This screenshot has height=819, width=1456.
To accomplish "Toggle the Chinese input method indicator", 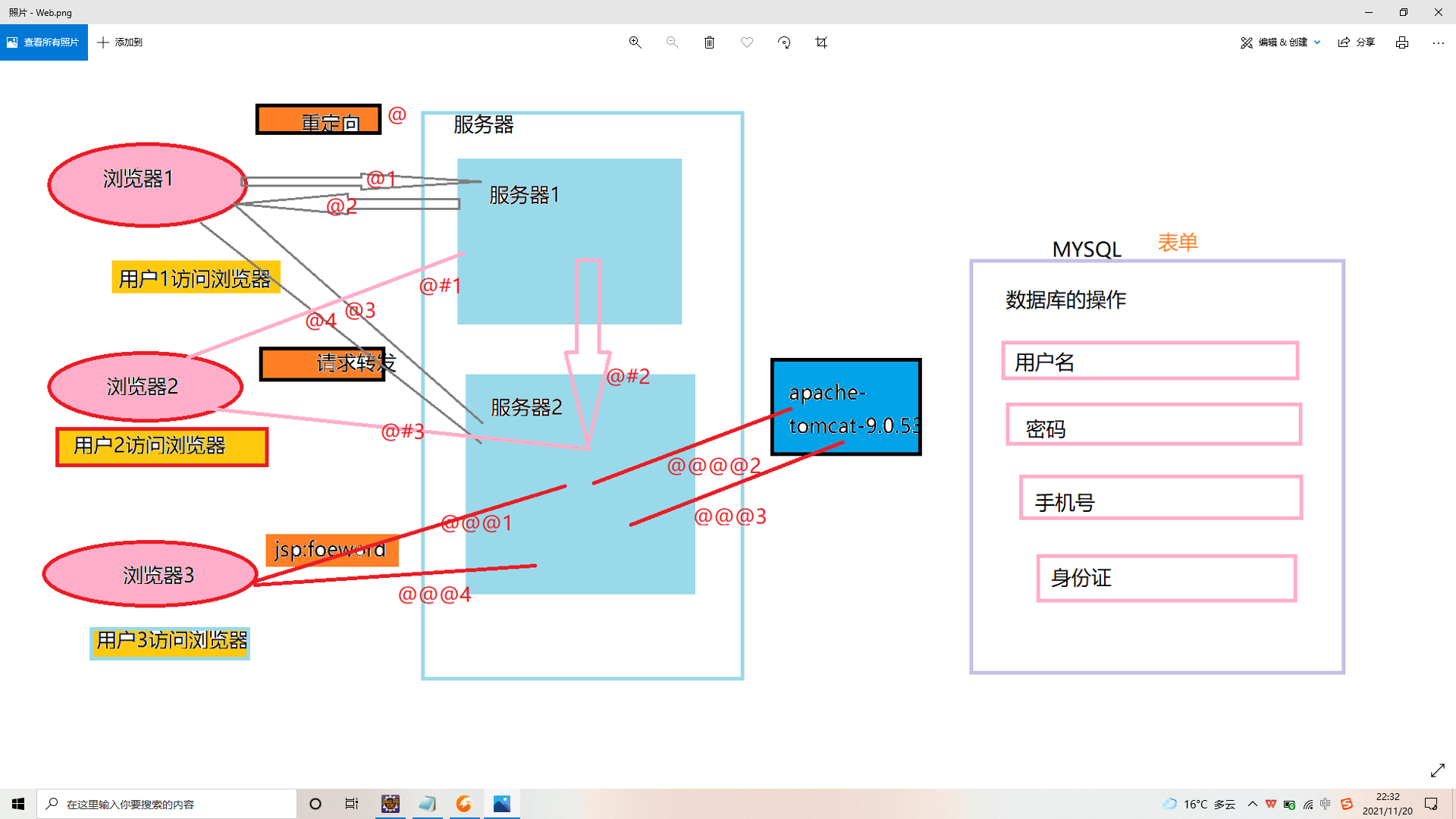I will tap(1326, 804).
